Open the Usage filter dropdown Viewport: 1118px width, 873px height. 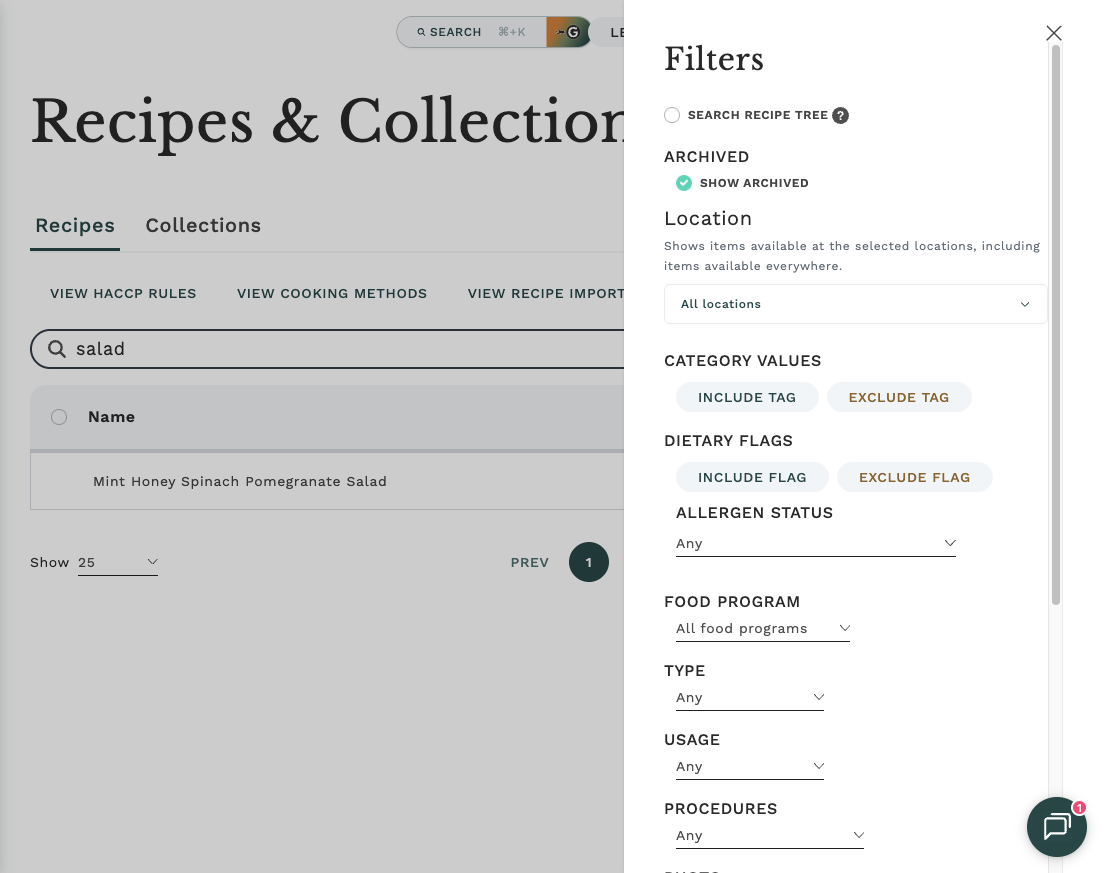[749, 767]
